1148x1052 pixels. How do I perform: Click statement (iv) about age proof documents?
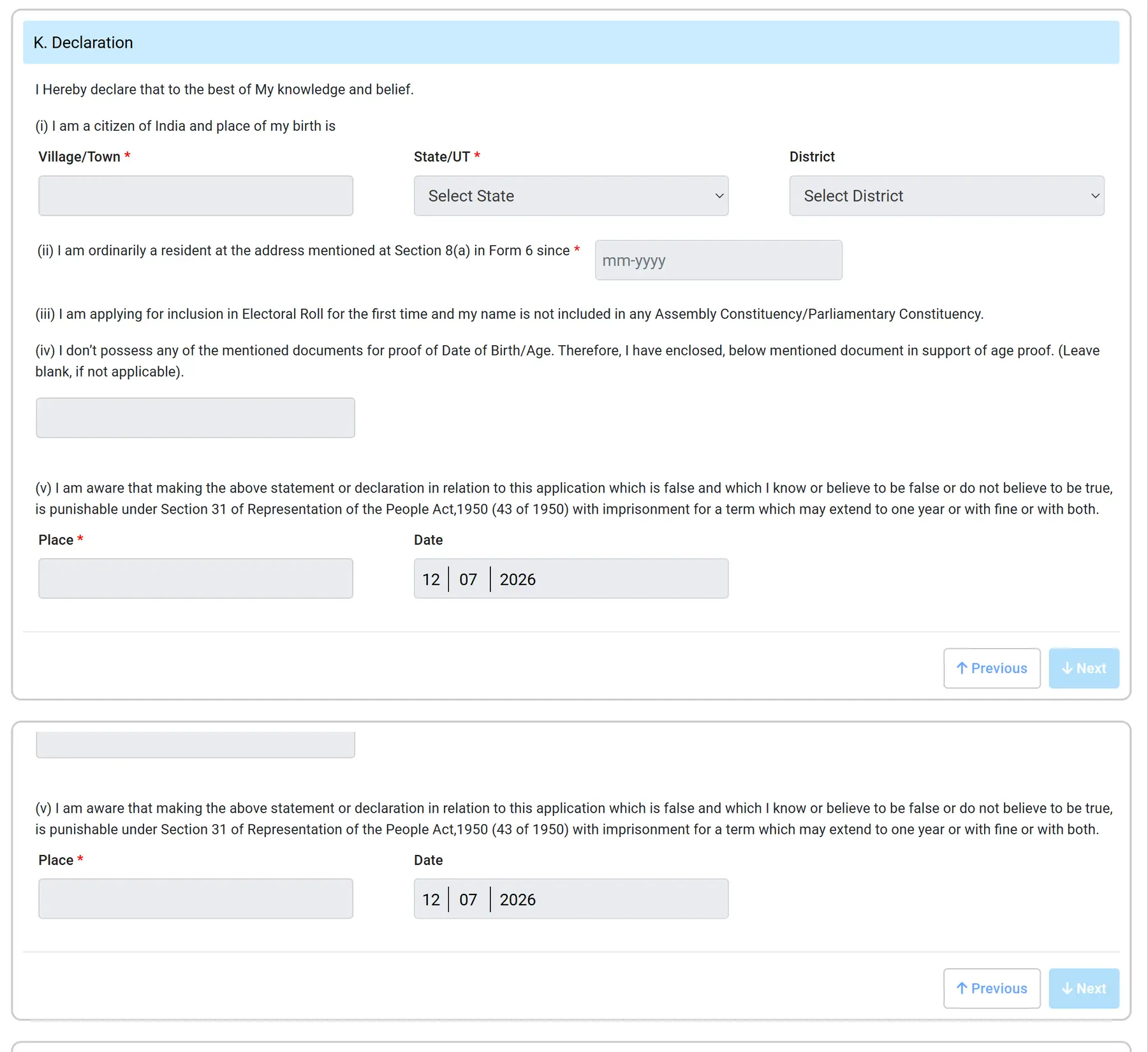pyautogui.click(x=568, y=361)
